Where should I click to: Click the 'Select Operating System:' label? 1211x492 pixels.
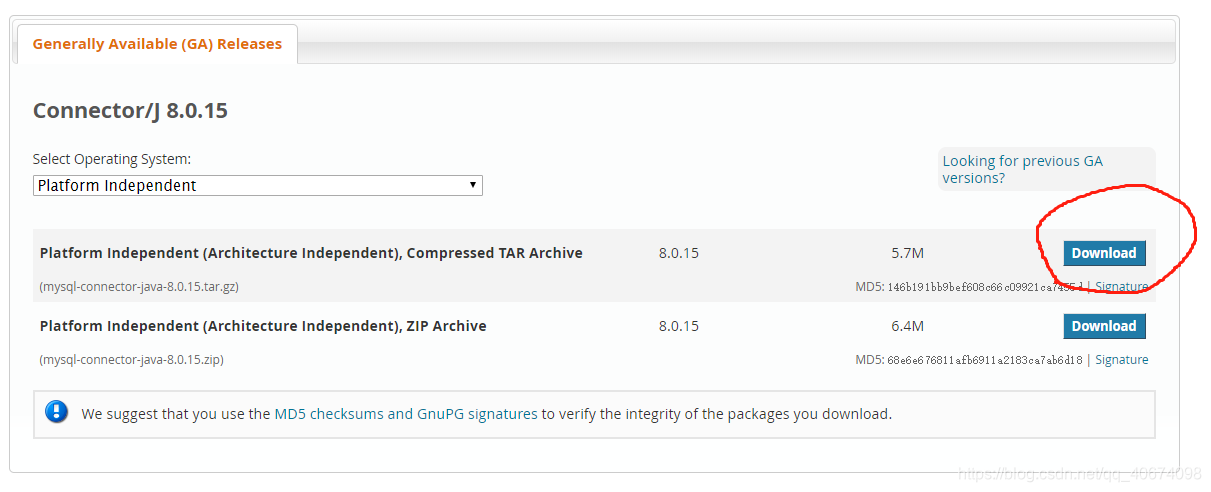tap(112, 159)
